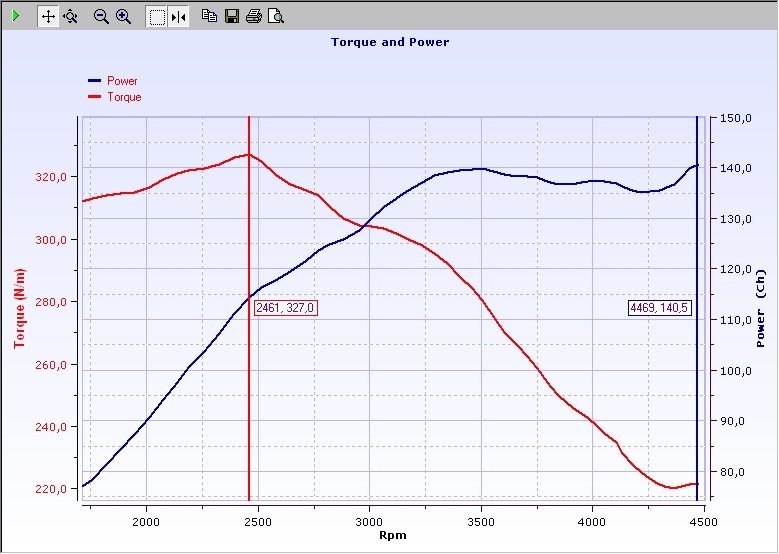Click the blue power cursor line

coord(697,400)
